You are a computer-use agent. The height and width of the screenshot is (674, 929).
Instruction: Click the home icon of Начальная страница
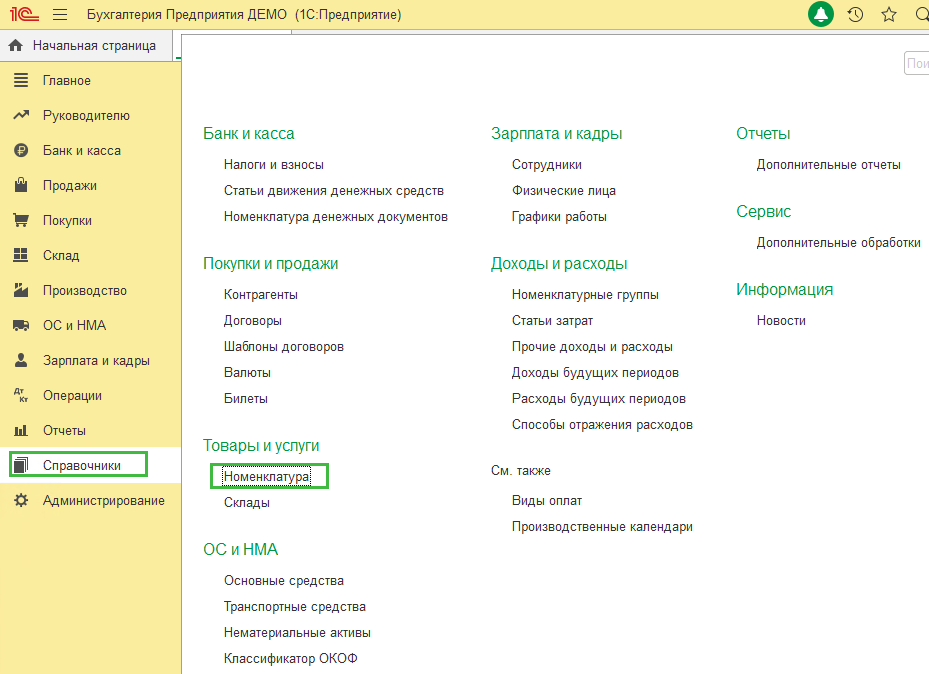point(16,46)
